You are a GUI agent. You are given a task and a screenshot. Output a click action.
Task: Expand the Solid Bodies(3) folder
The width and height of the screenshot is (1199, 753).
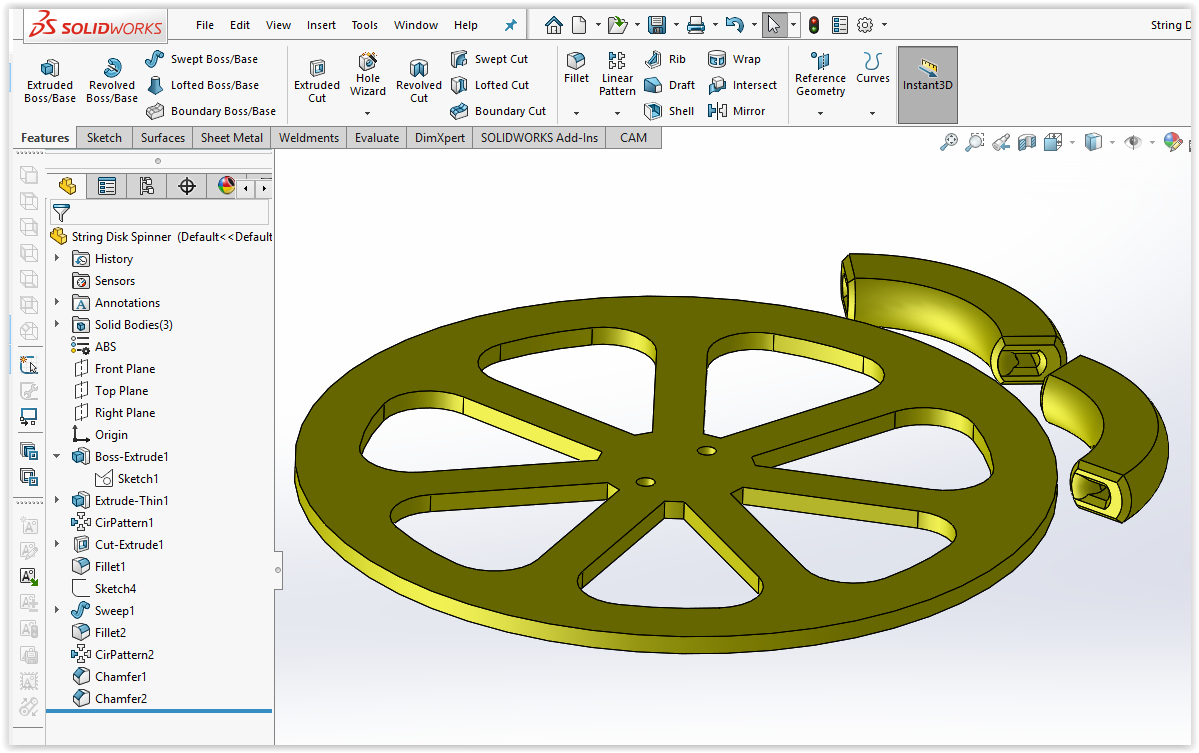click(57, 325)
